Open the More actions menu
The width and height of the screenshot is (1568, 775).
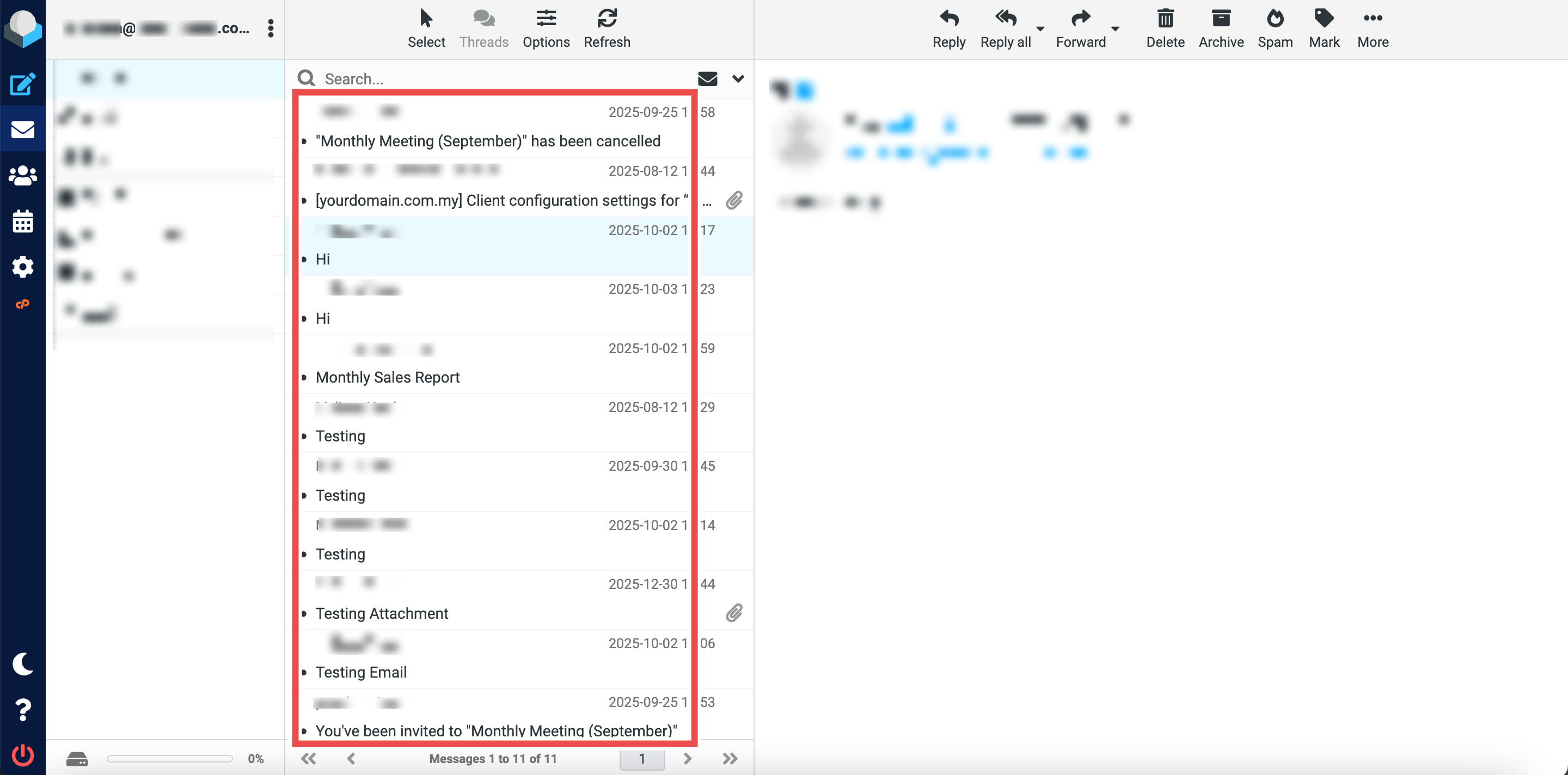[1372, 27]
